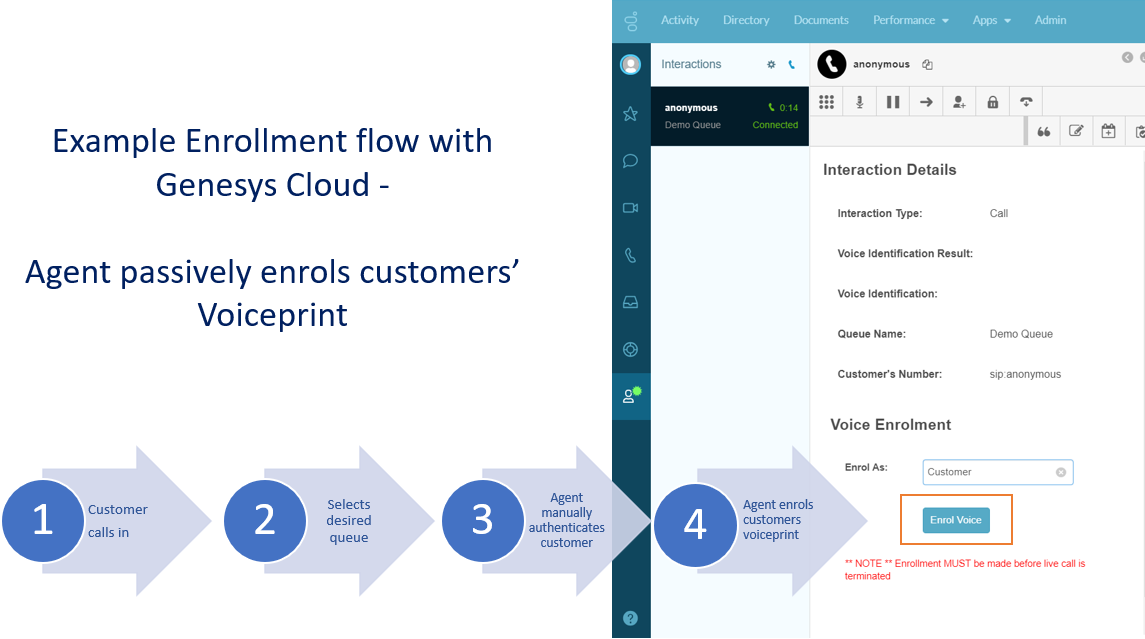This screenshot has height=639, width=1145.
Task: Open the Inbox tray icon in sidebar
Action: pos(630,302)
